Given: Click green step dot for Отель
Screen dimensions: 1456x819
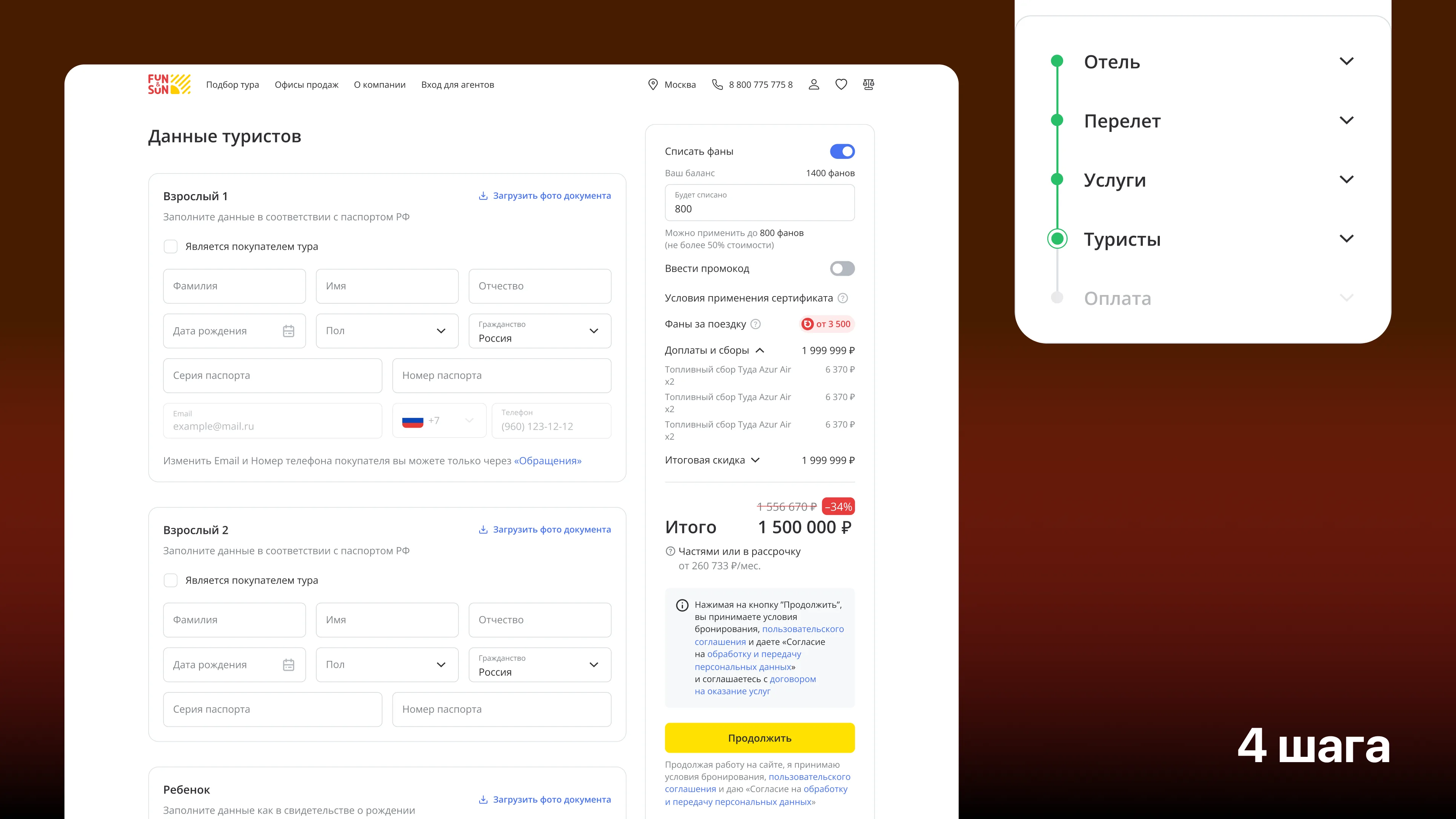Looking at the screenshot, I should [x=1057, y=61].
